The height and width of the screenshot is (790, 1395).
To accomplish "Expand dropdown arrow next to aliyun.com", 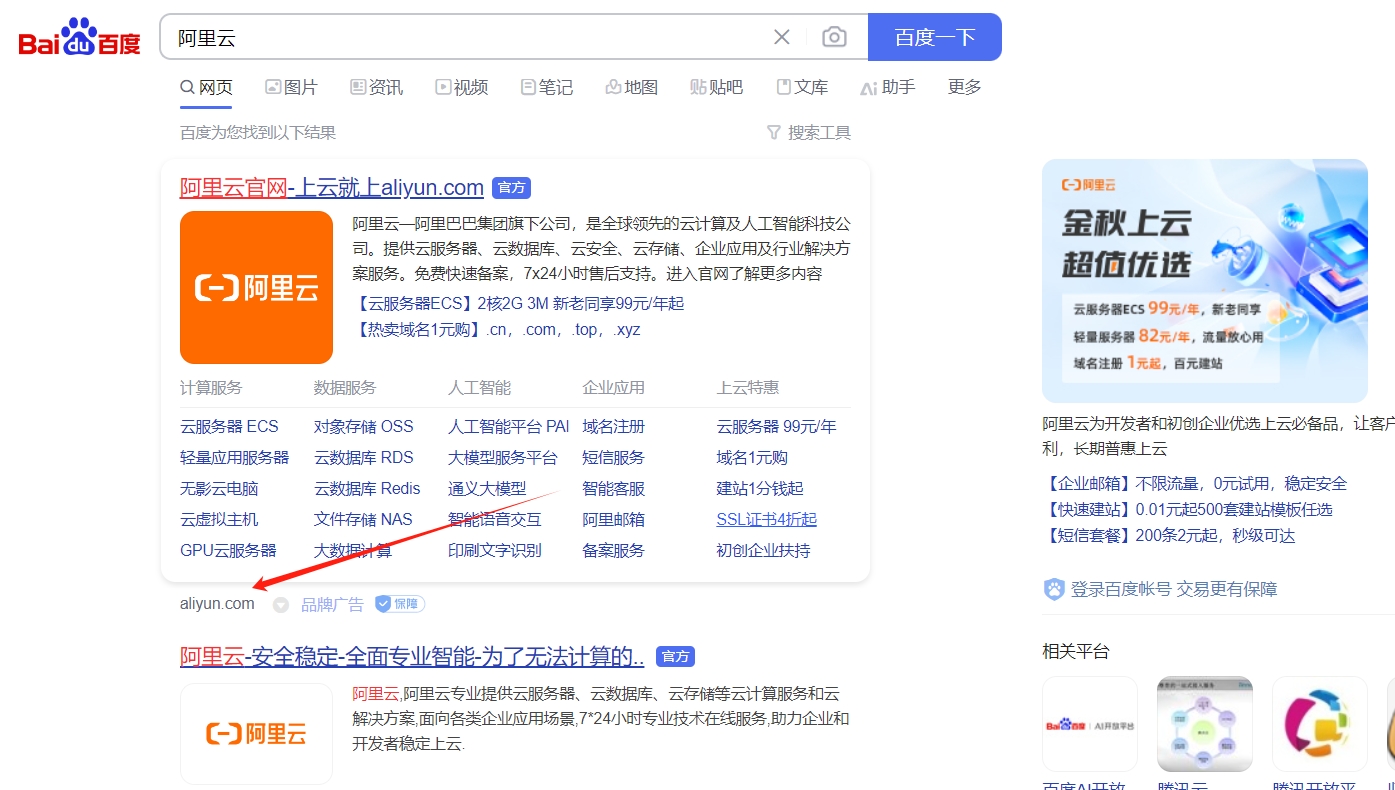I will [281, 604].
